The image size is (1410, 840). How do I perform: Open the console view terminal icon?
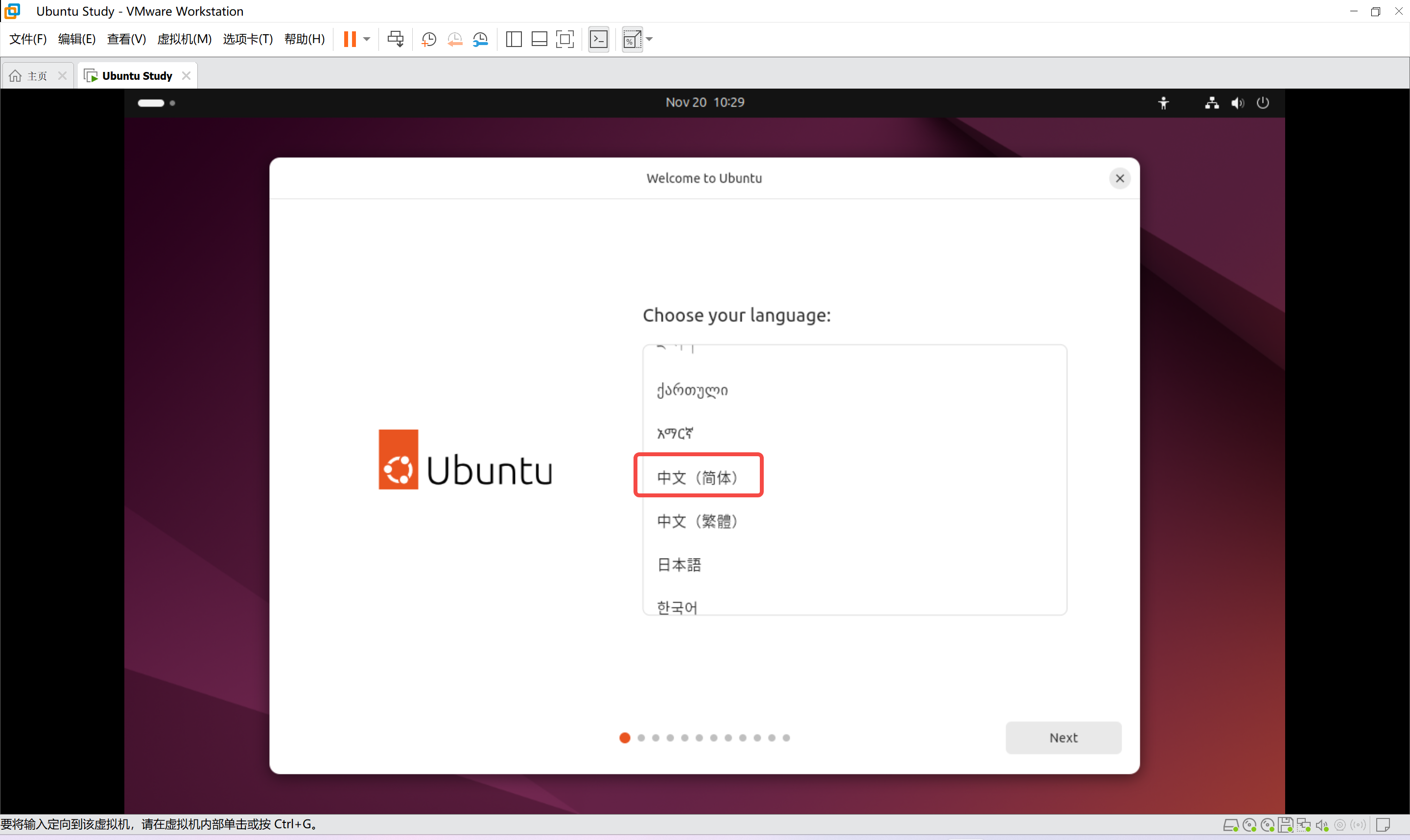[598, 39]
